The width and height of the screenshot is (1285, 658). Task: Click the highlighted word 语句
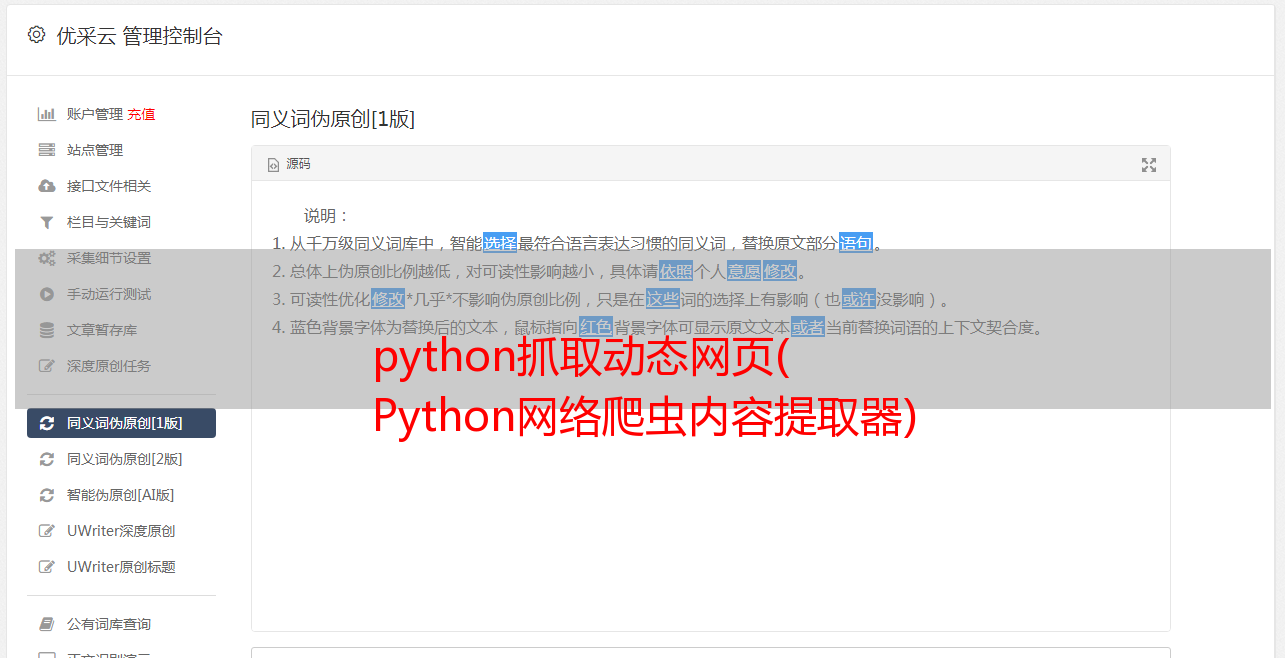[856, 243]
